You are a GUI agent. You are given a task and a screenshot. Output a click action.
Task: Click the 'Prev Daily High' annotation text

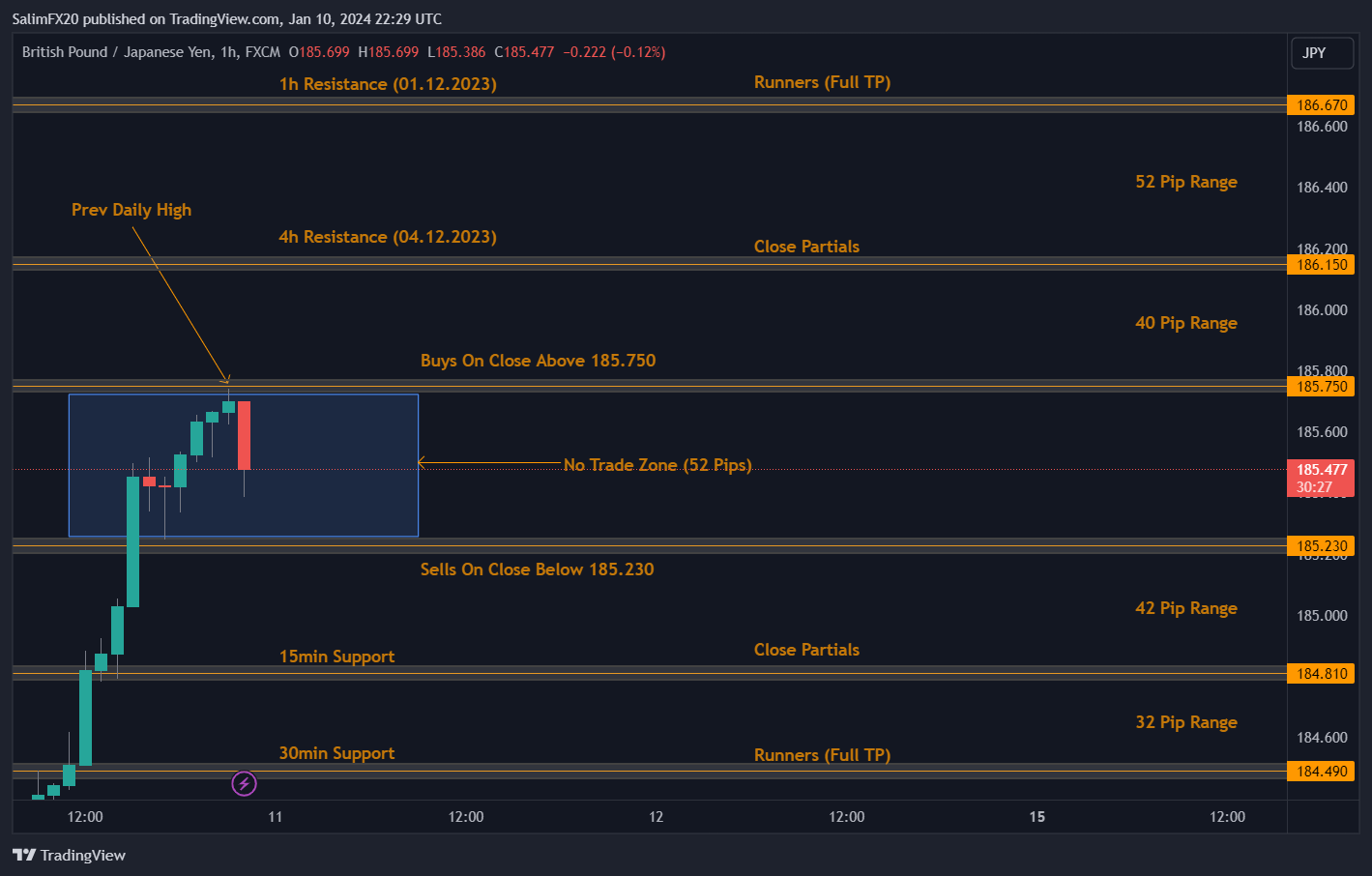click(131, 210)
